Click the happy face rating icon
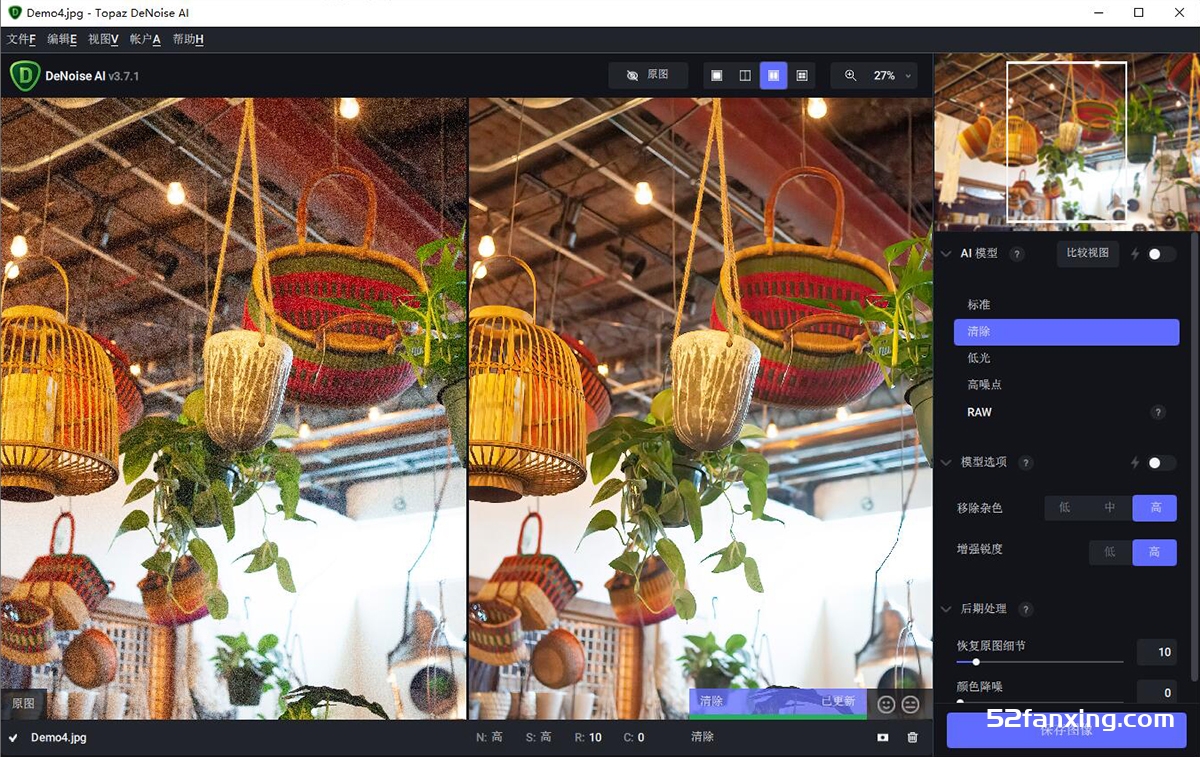1200x757 pixels. [x=886, y=704]
